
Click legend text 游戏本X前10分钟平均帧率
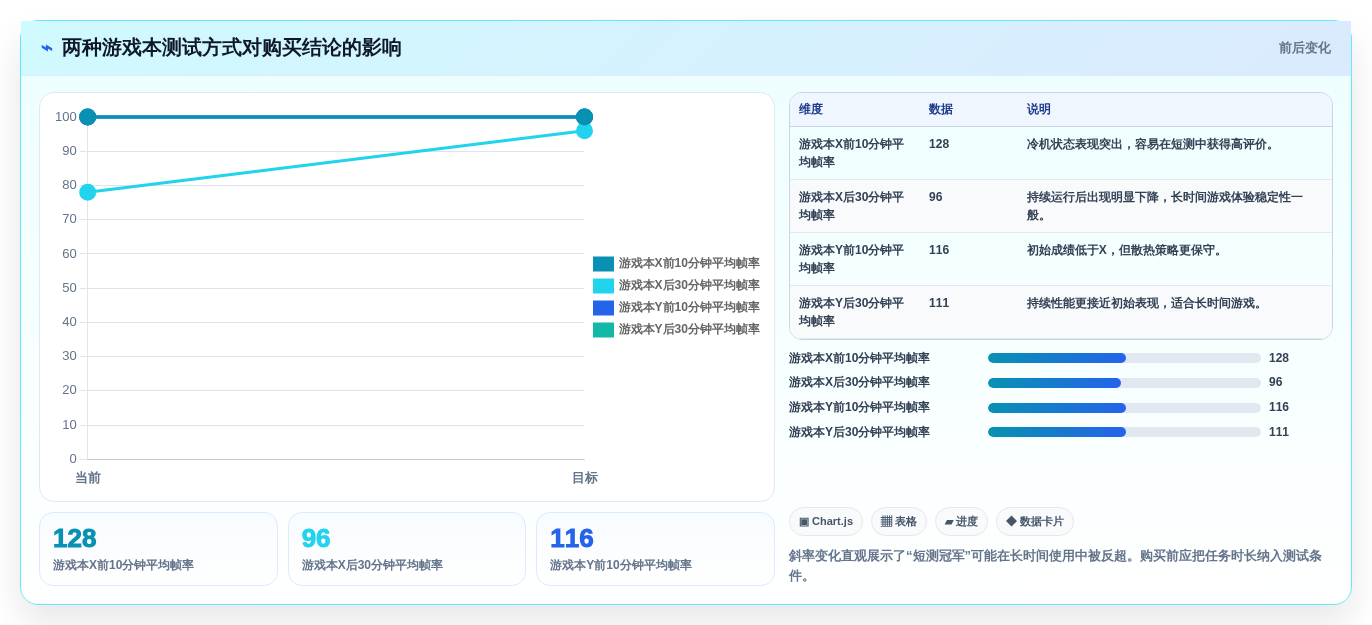click(689, 264)
